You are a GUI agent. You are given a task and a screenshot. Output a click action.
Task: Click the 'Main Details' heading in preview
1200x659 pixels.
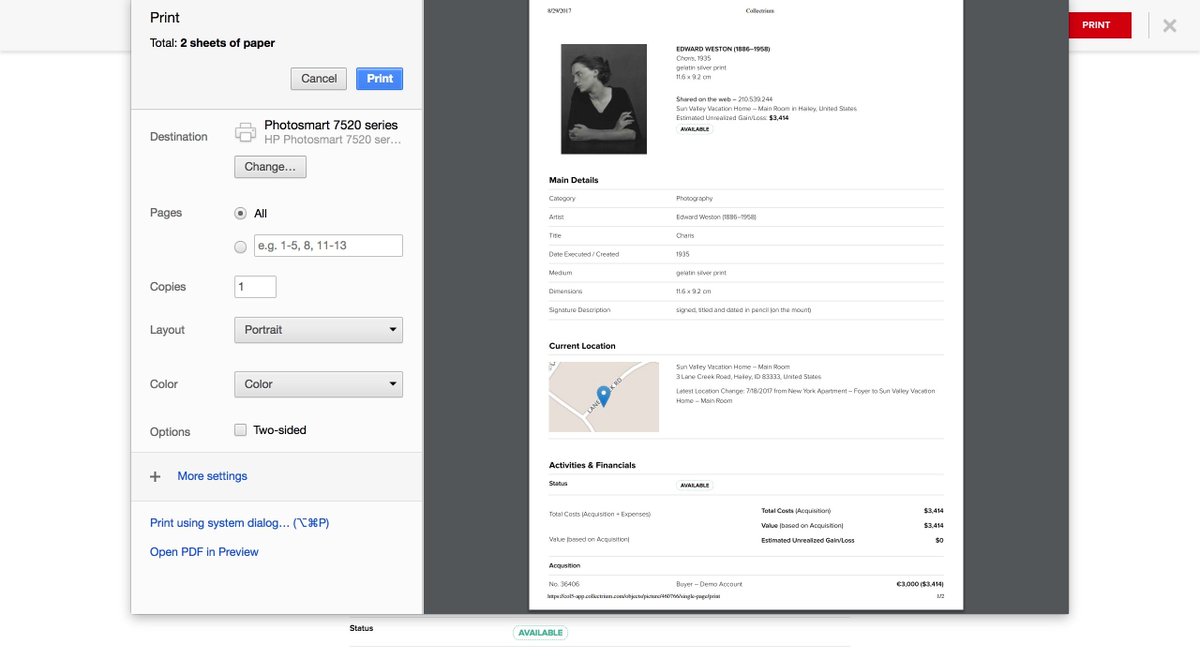(x=574, y=180)
